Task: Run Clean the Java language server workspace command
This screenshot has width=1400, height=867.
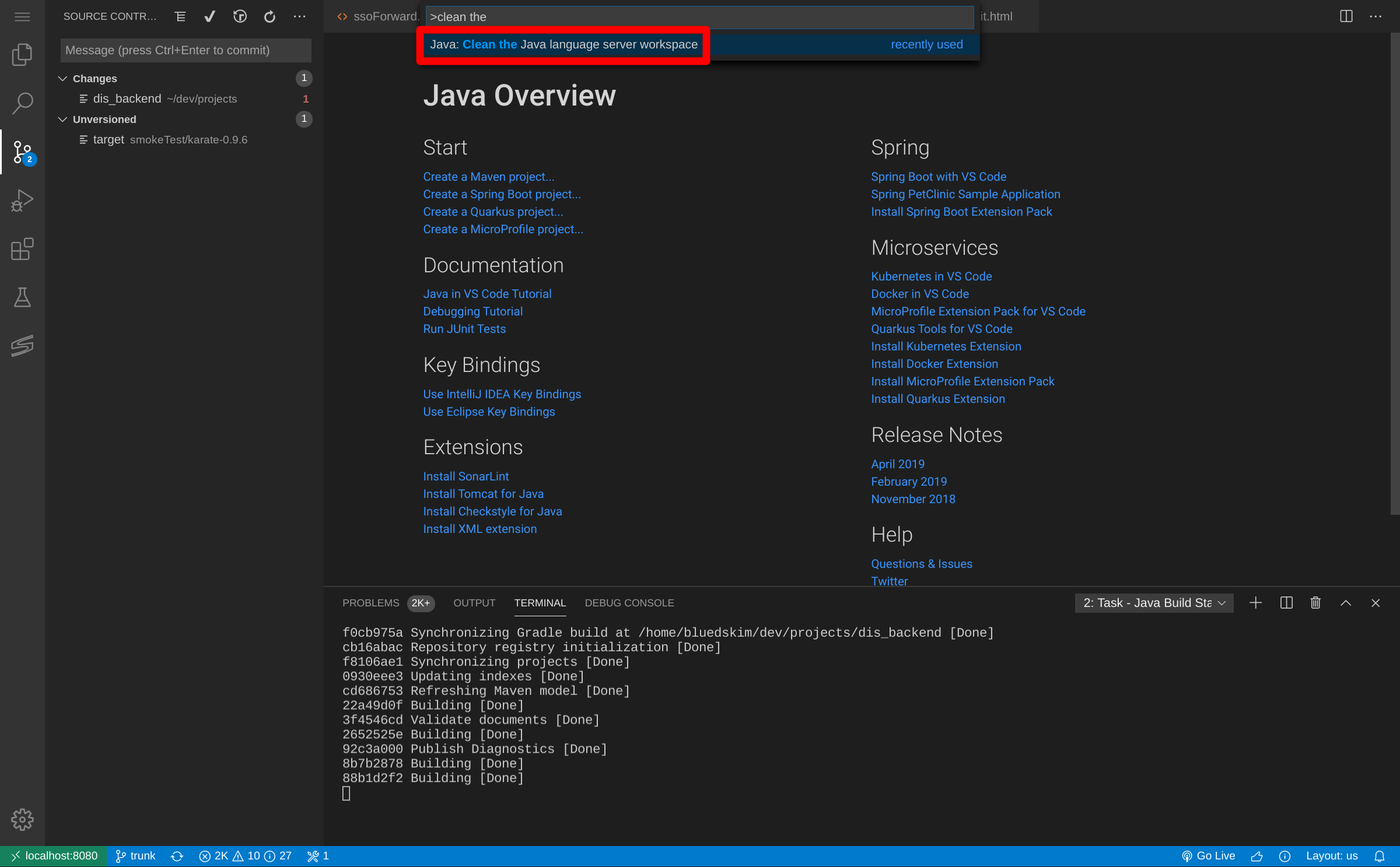Action: 702,44
